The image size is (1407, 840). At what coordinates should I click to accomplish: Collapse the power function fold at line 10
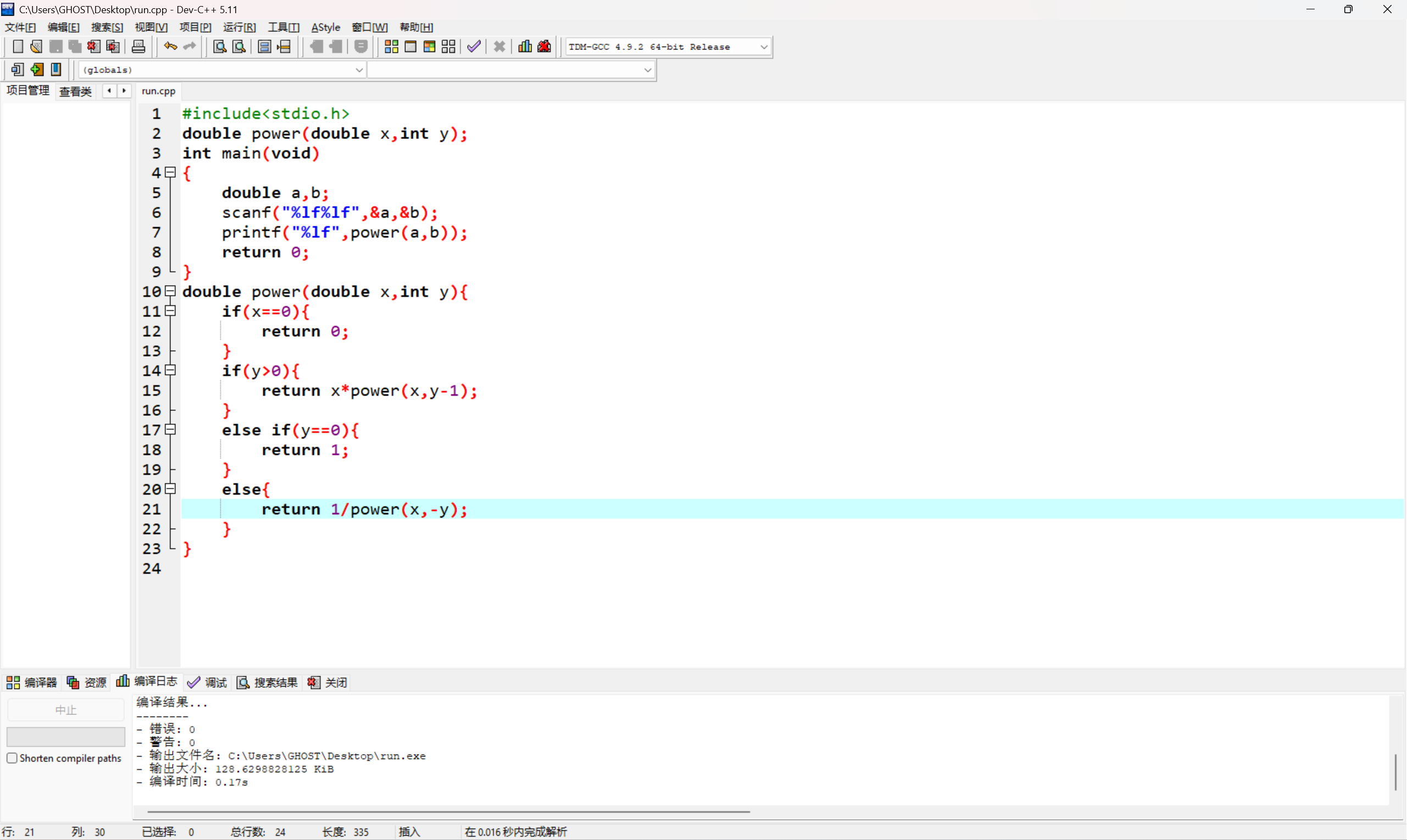coord(170,291)
